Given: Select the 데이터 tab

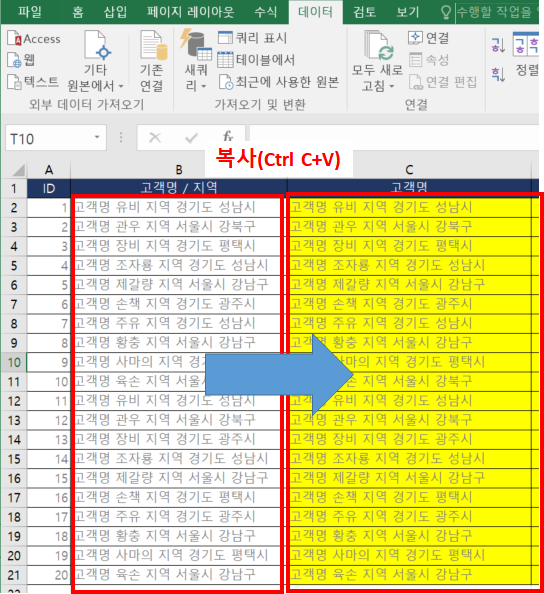Looking at the screenshot, I should (x=316, y=12).
